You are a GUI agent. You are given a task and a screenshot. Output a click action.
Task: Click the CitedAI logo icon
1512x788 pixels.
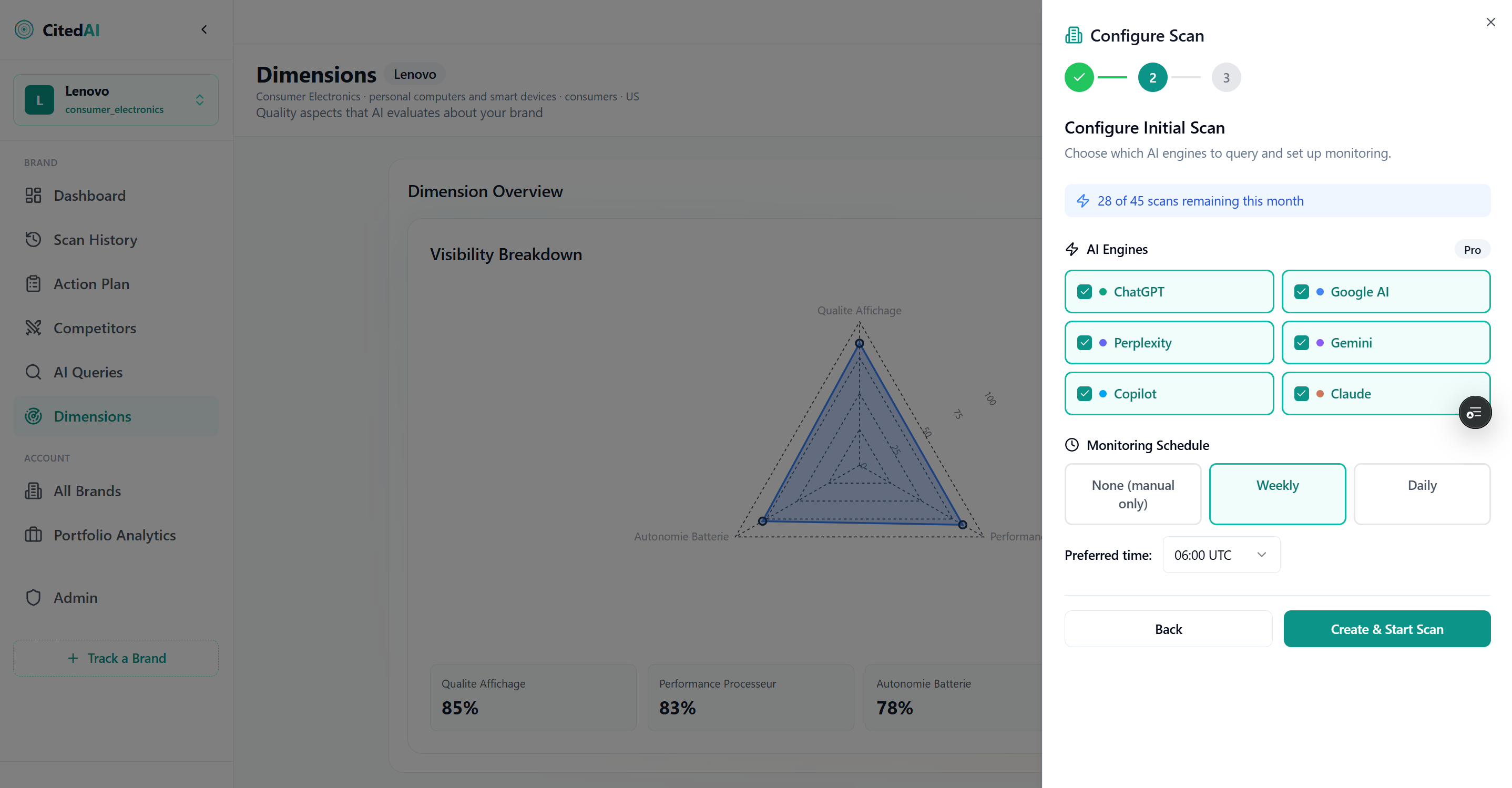click(x=24, y=29)
